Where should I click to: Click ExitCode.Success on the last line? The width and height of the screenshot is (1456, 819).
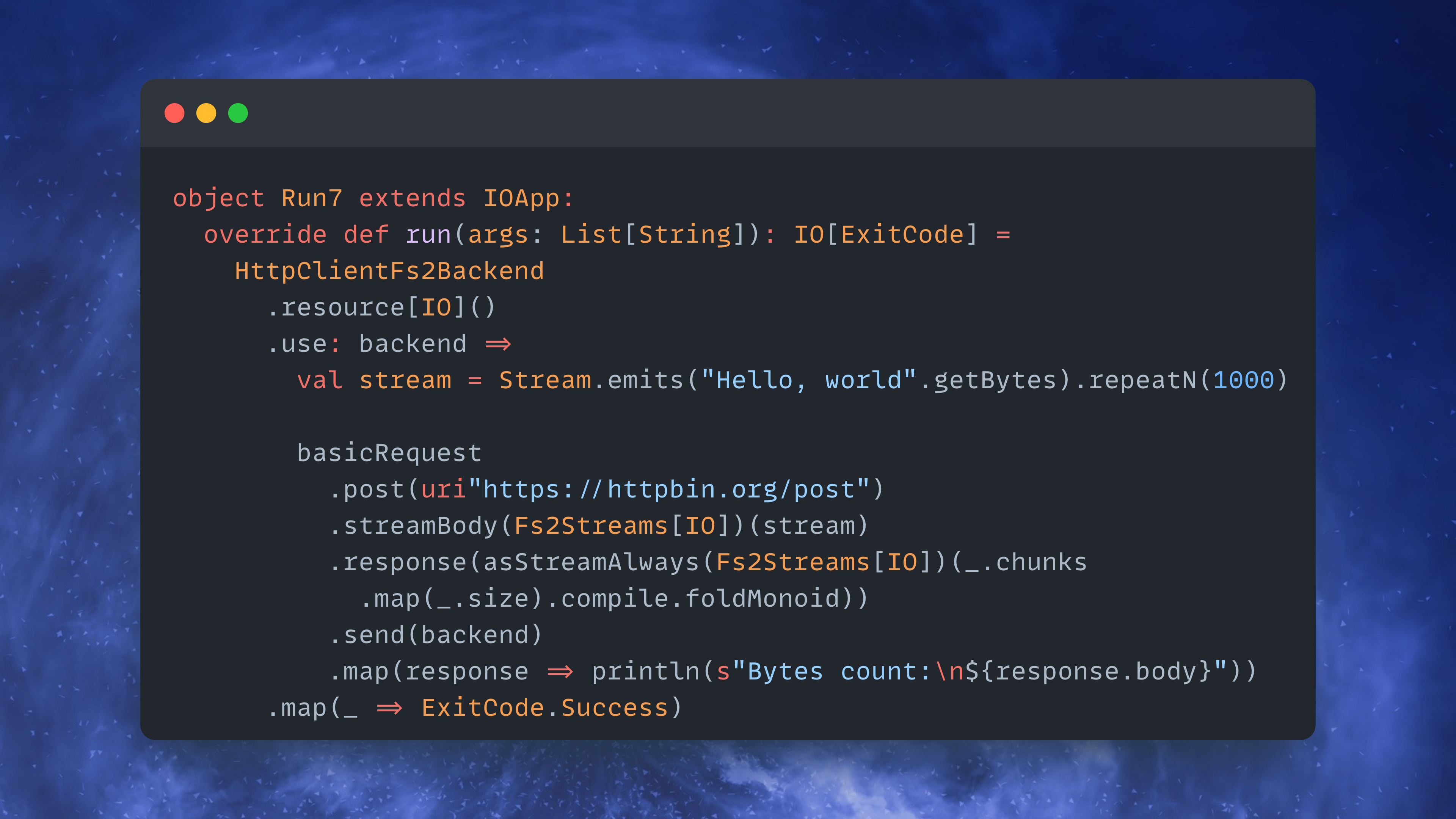point(545,708)
